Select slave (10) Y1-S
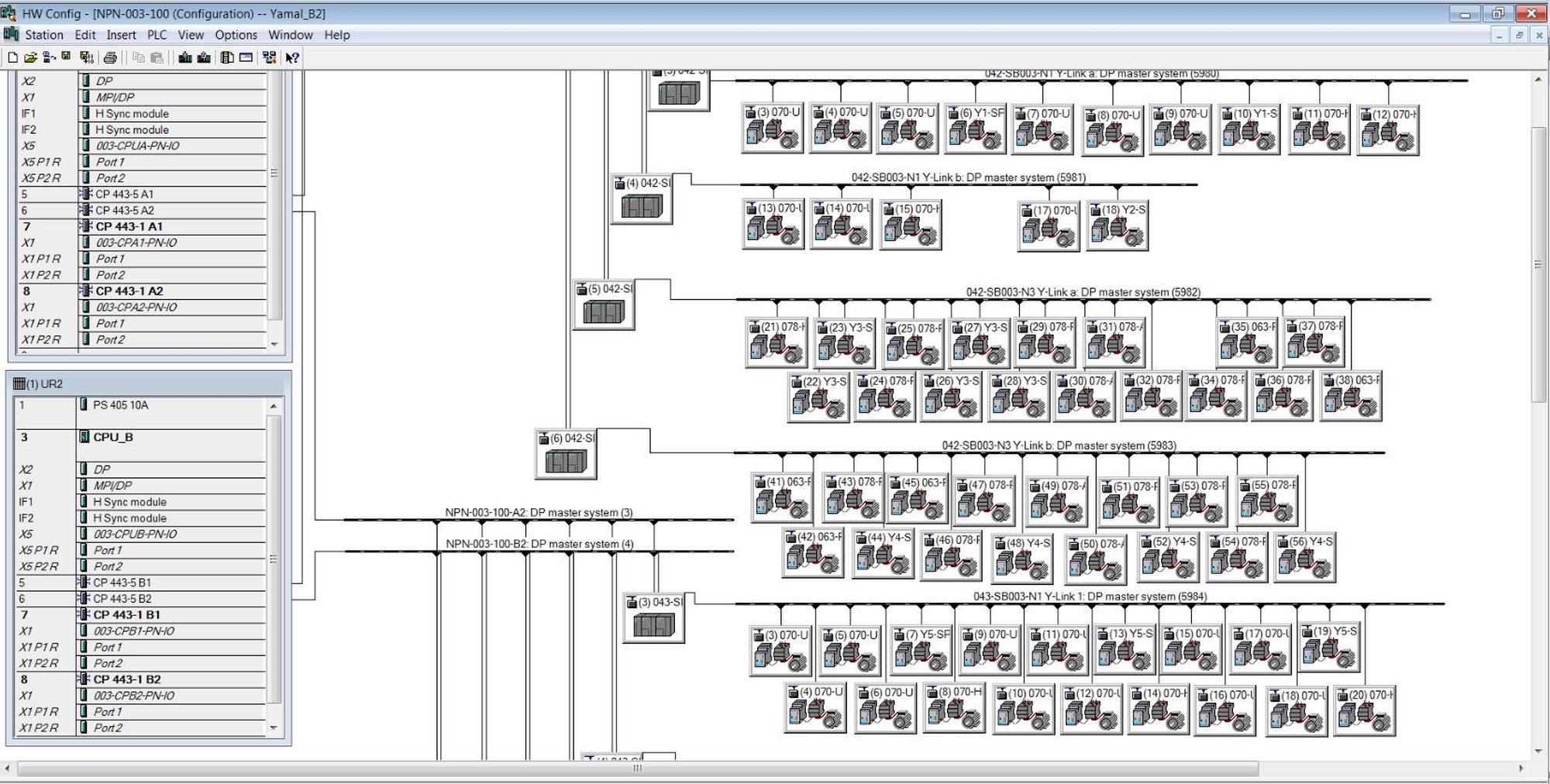This screenshot has height=784, width=1550. [x=1249, y=129]
